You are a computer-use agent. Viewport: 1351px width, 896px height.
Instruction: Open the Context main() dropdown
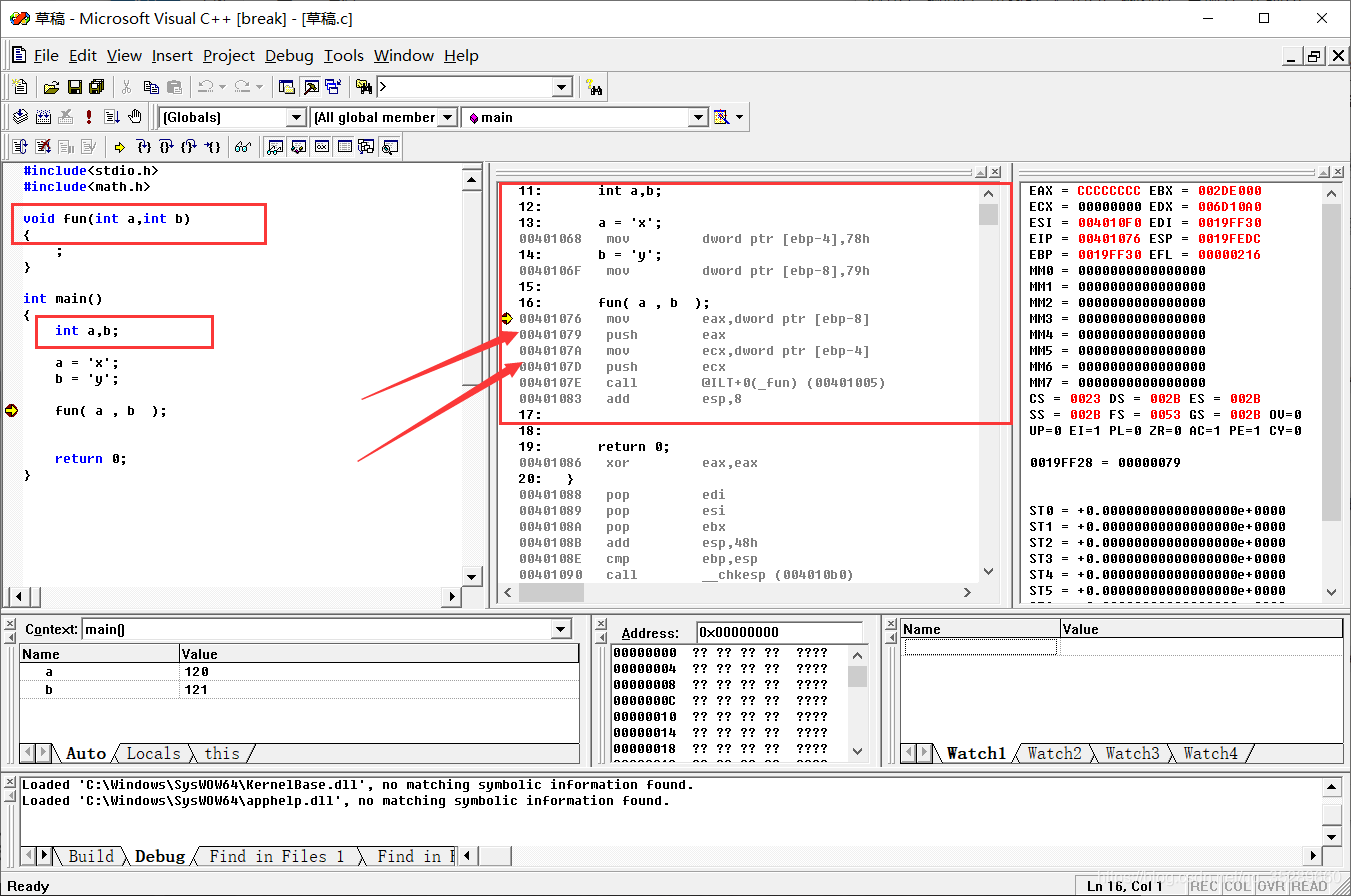pos(561,629)
